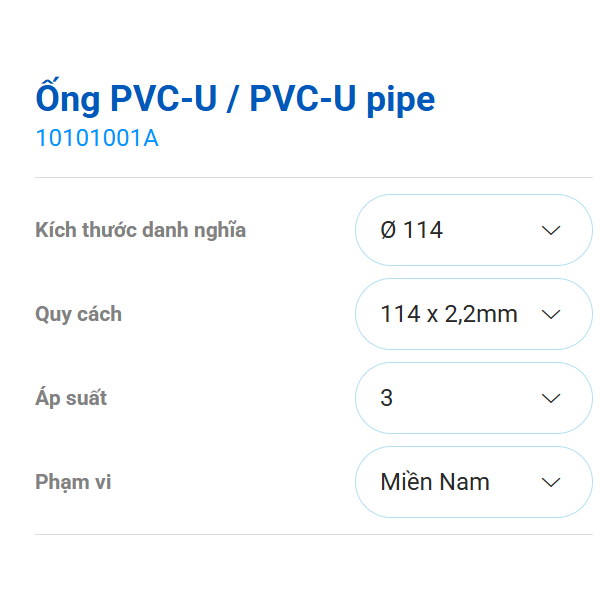600x600 pixels.
Task: Click the chevron arrow beside 114 x 2,2mm
Action: coord(550,315)
